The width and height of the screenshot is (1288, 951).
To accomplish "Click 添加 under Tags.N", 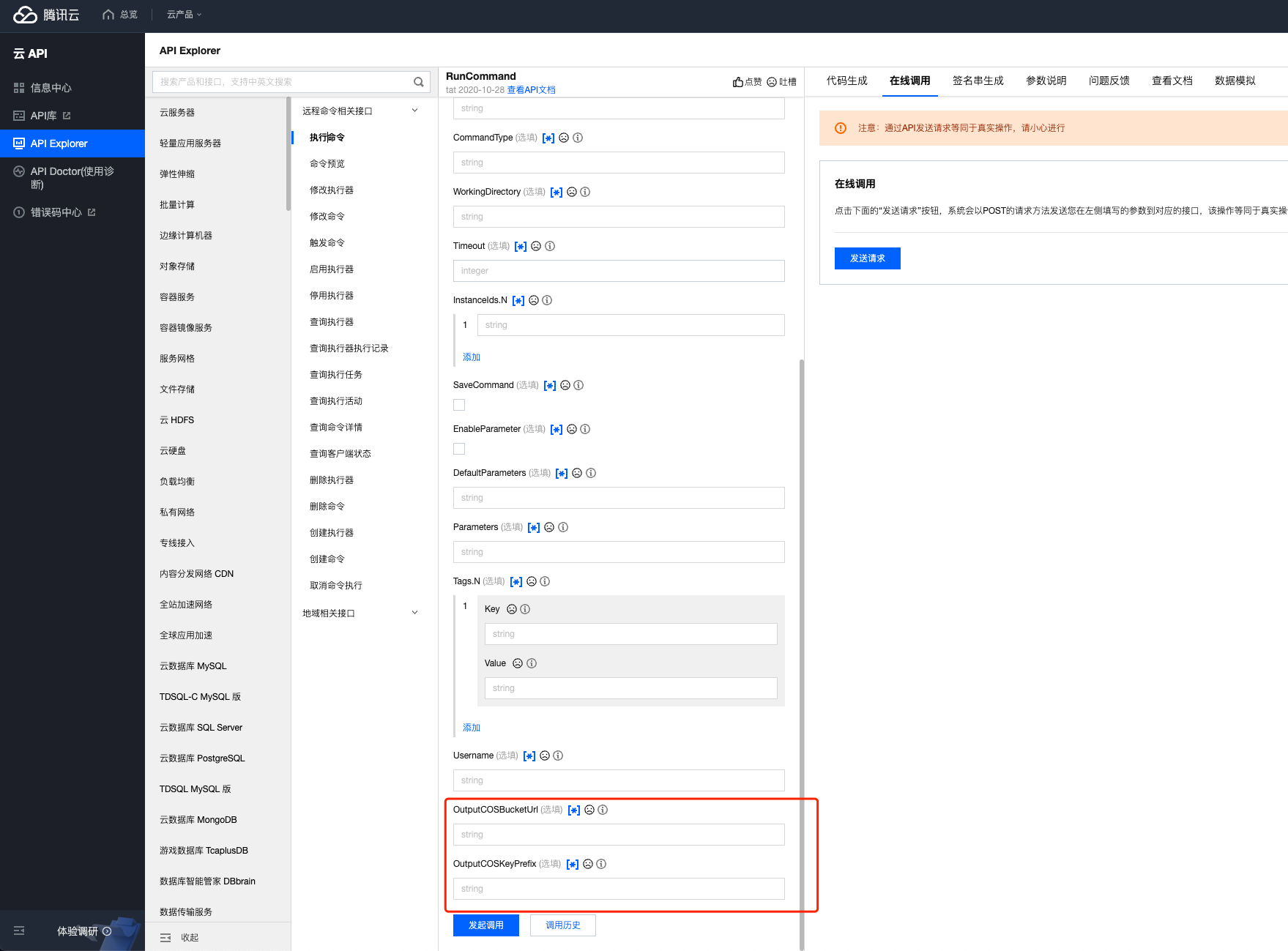I will 472,728.
